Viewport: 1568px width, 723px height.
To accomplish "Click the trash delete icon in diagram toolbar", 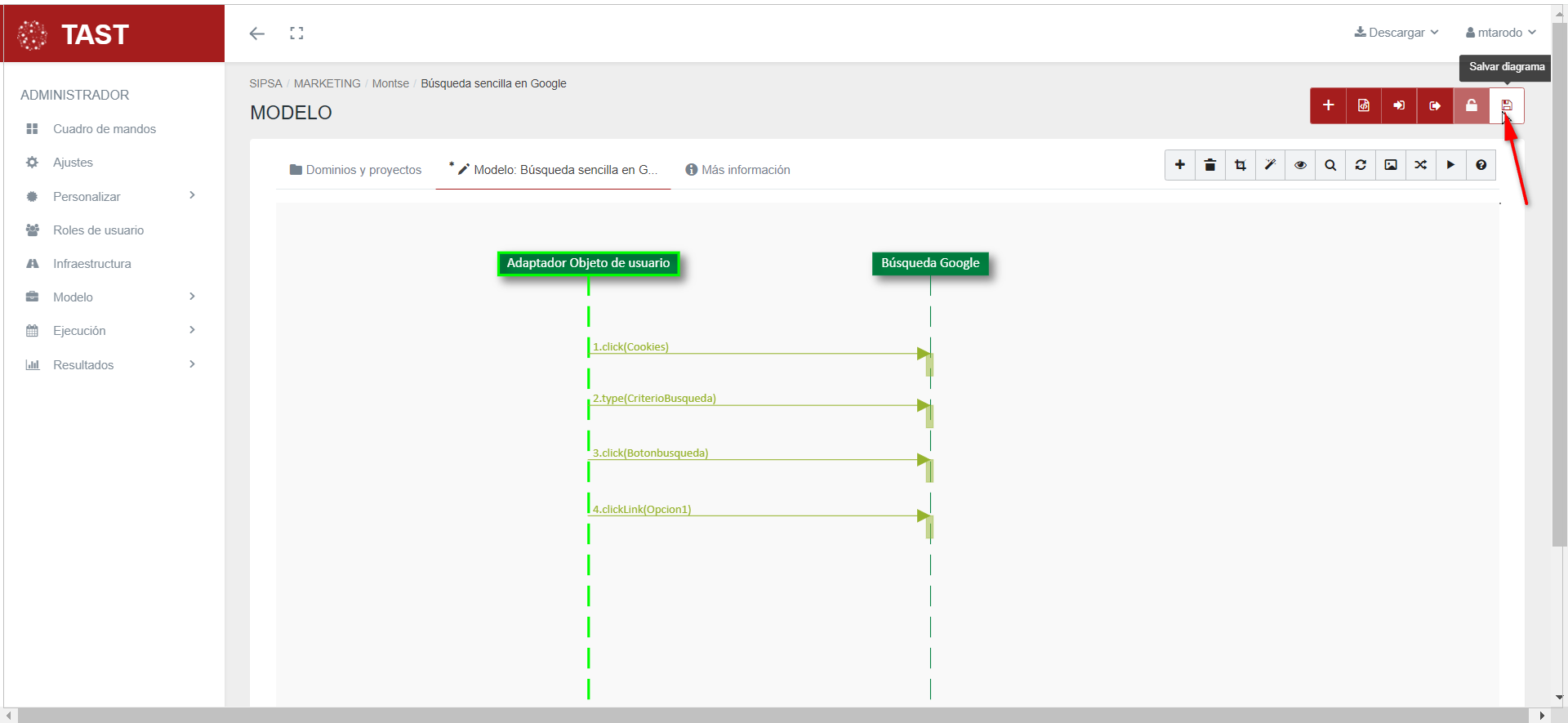I will tap(1209, 165).
